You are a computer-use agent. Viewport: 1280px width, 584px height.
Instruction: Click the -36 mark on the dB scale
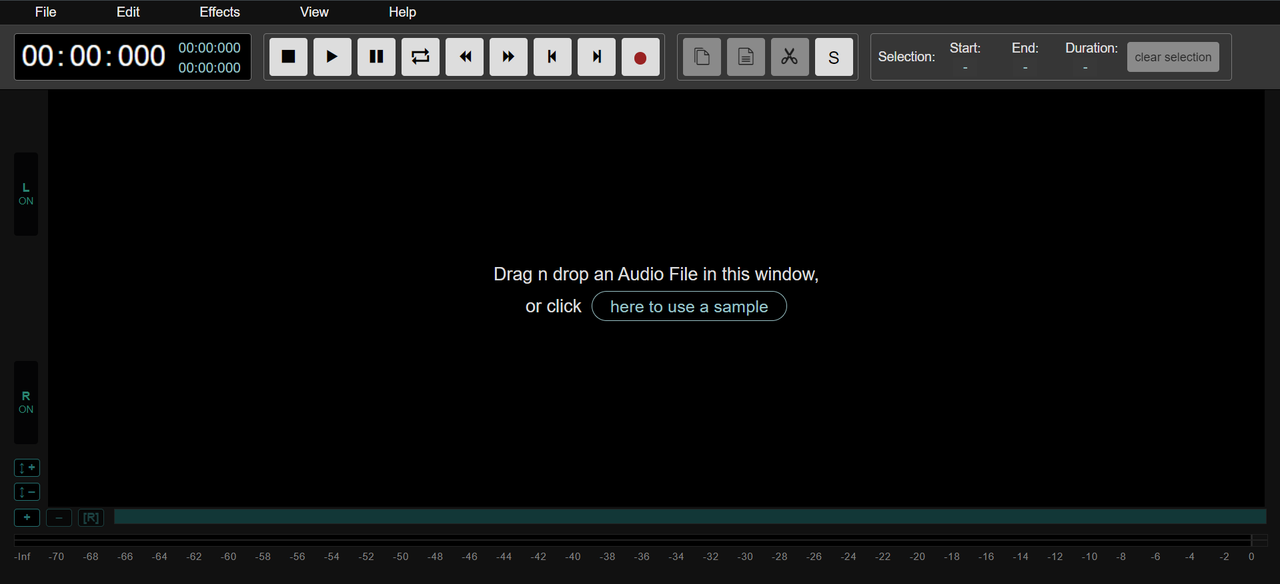[642, 557]
